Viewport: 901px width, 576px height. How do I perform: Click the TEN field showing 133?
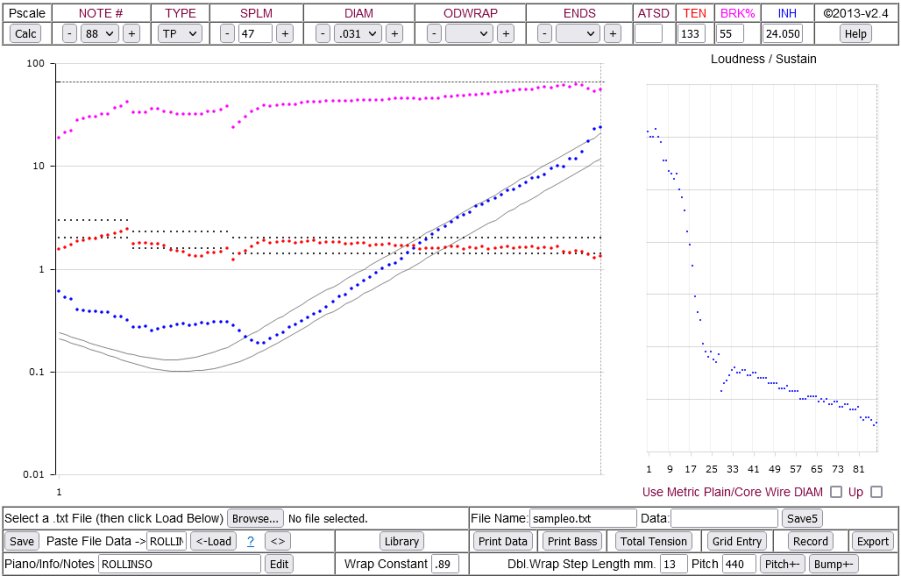pos(692,34)
